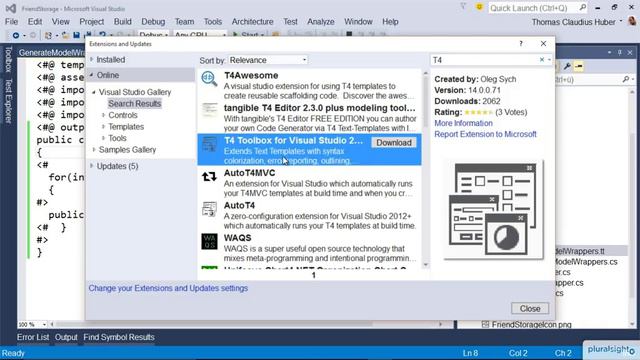
Task: Expand the Tools gallery node
Action: coord(103,138)
